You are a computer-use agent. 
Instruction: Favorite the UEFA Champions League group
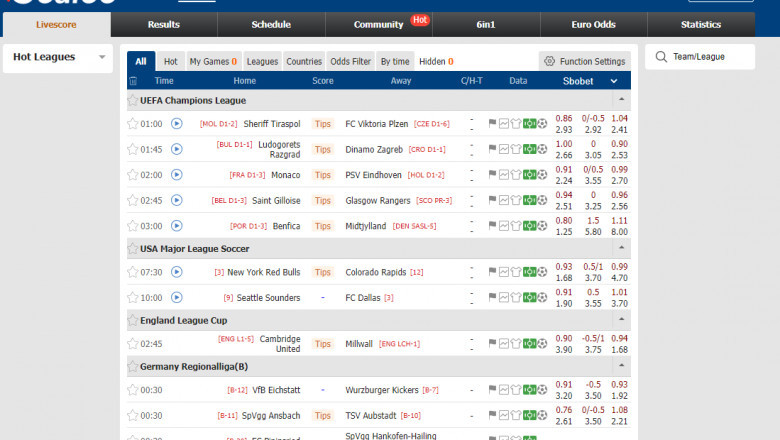(132, 100)
